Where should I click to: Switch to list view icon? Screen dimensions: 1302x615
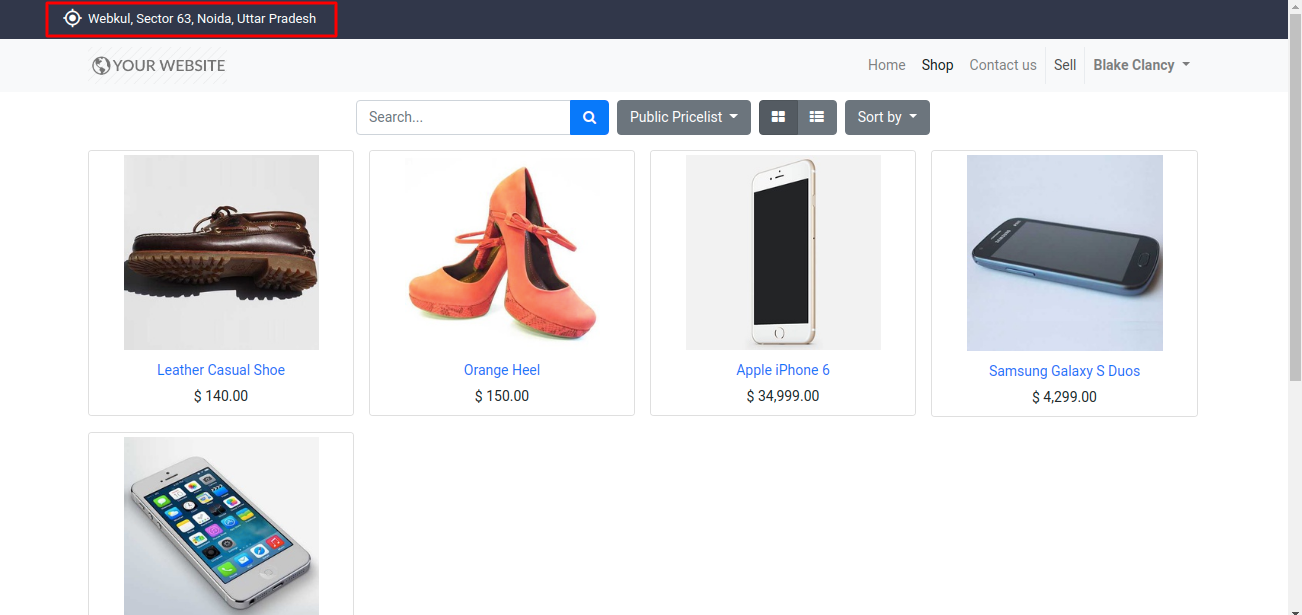817,117
